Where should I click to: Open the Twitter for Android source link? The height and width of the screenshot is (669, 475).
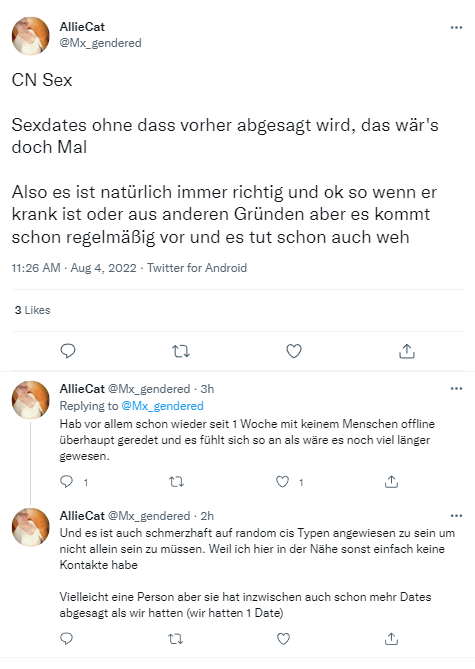coord(197,268)
